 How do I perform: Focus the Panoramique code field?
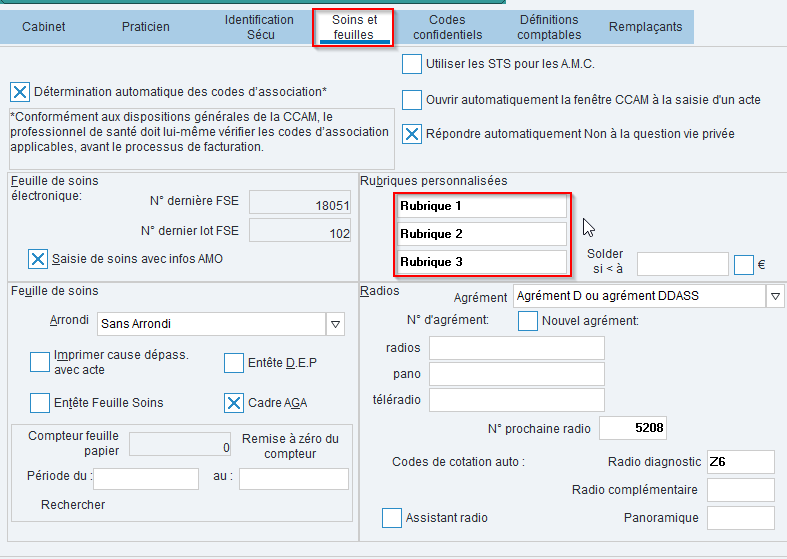(x=740, y=518)
